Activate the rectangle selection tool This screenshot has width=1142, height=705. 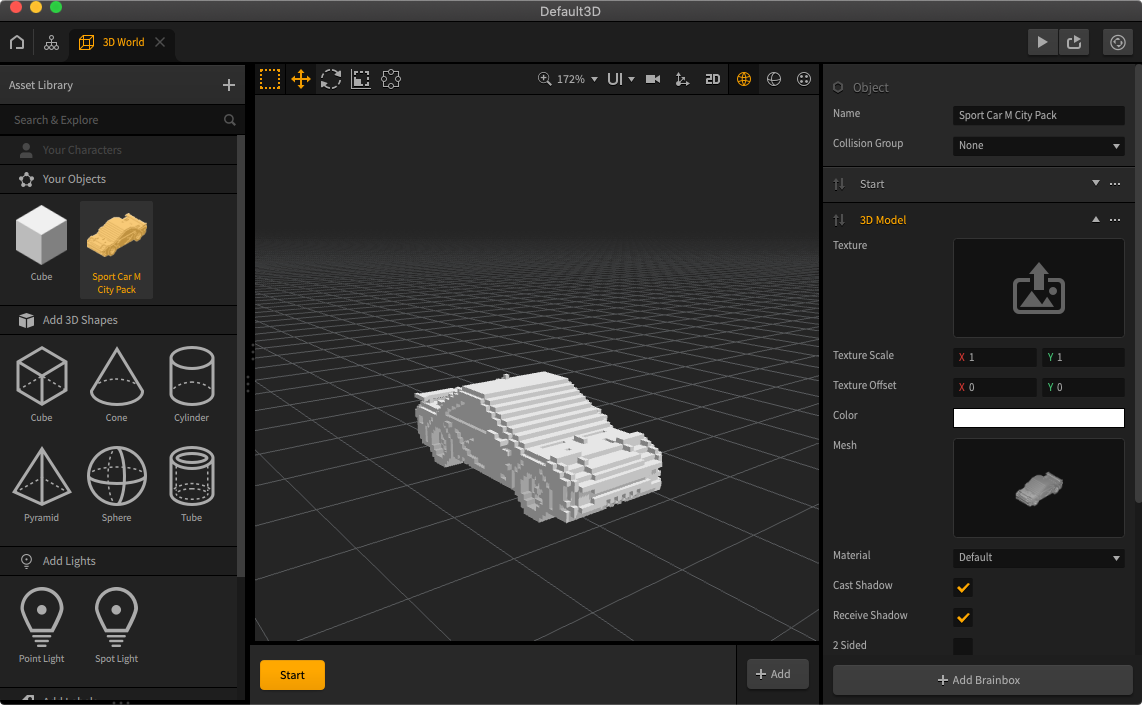click(x=270, y=79)
